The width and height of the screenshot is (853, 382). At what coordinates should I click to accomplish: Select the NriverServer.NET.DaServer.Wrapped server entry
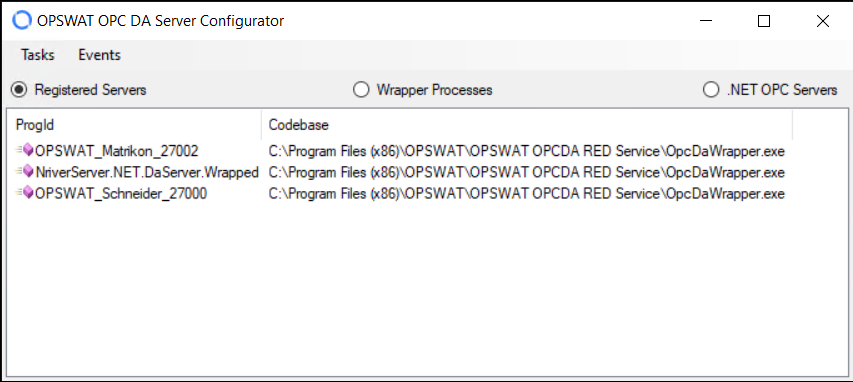(146, 172)
